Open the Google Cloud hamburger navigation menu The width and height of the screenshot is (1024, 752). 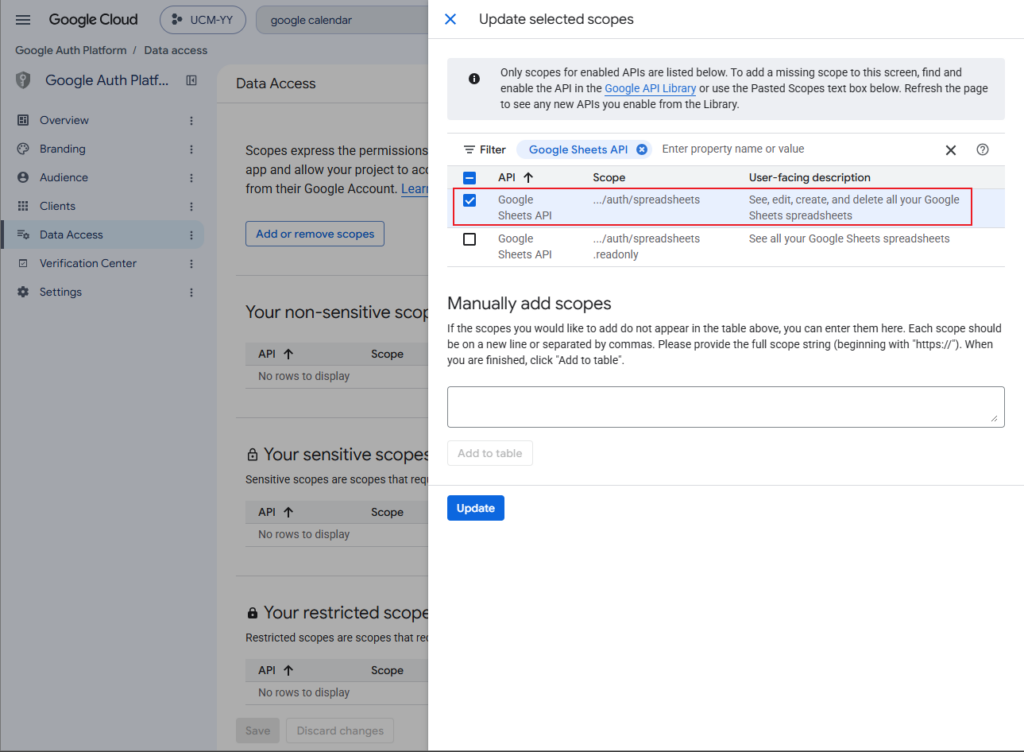point(23,20)
